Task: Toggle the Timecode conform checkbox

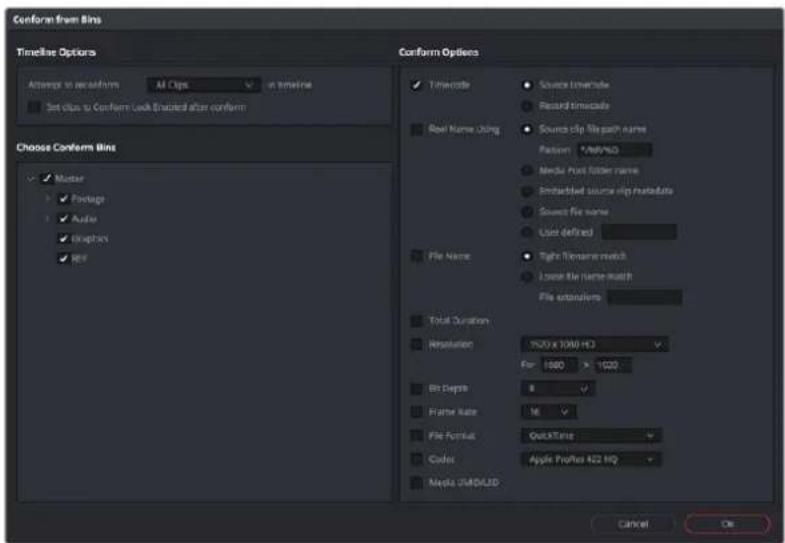Action: [x=416, y=85]
